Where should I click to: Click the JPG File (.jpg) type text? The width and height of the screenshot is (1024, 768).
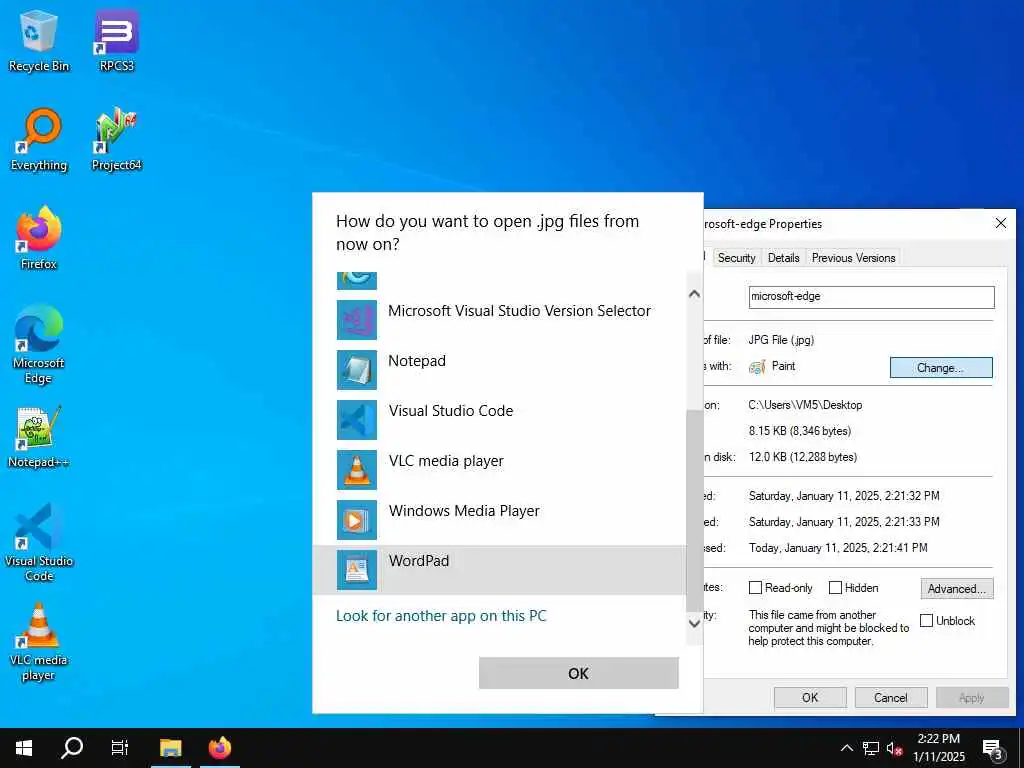tap(781, 340)
